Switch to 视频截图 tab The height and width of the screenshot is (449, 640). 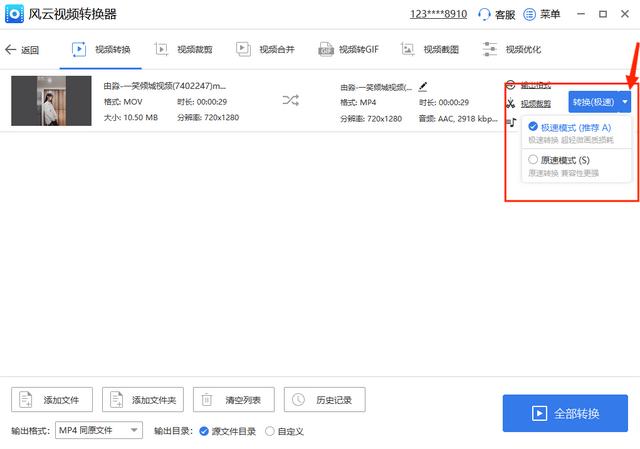tap(429, 49)
